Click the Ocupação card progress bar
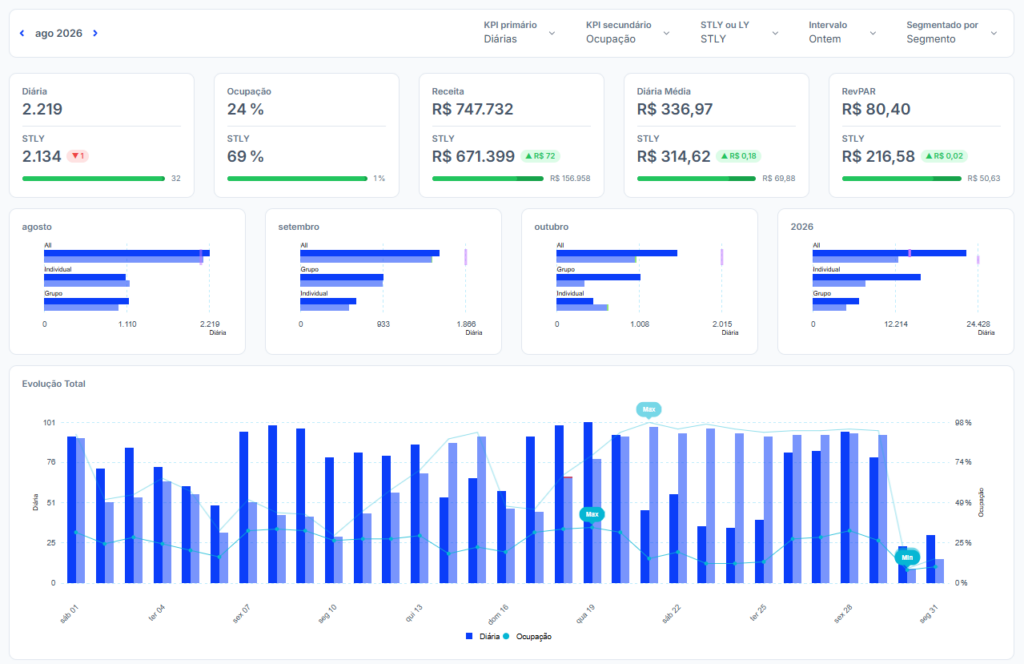The image size is (1024, 664). (297, 178)
